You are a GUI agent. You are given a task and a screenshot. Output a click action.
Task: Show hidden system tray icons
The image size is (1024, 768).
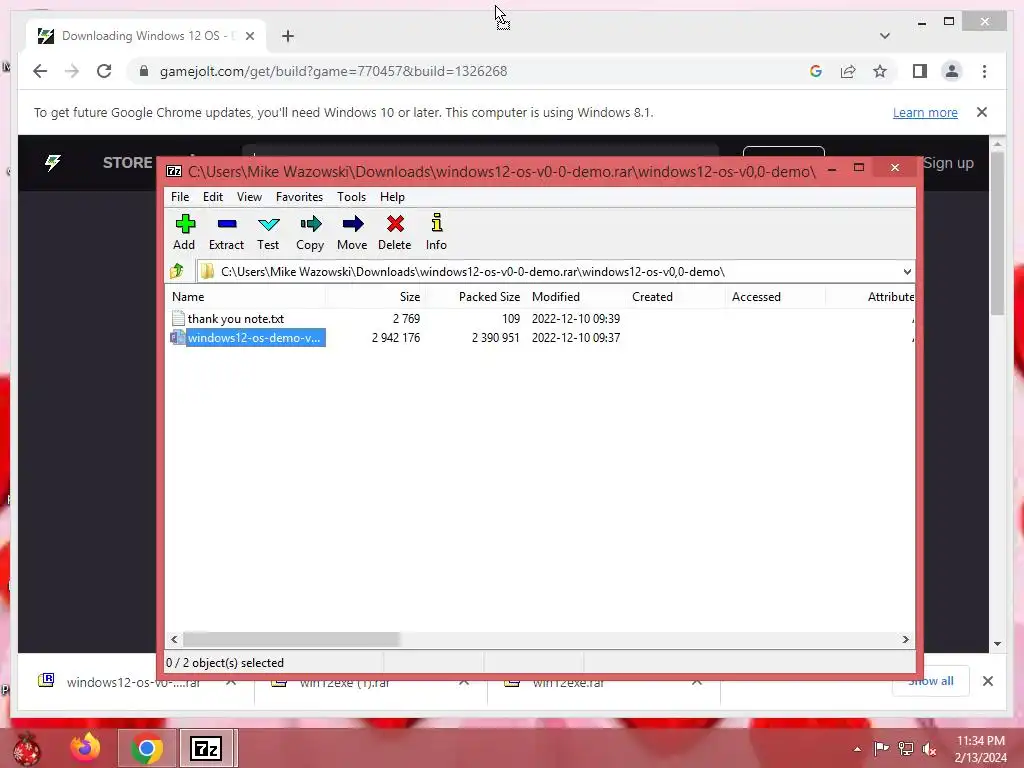pyautogui.click(x=857, y=749)
